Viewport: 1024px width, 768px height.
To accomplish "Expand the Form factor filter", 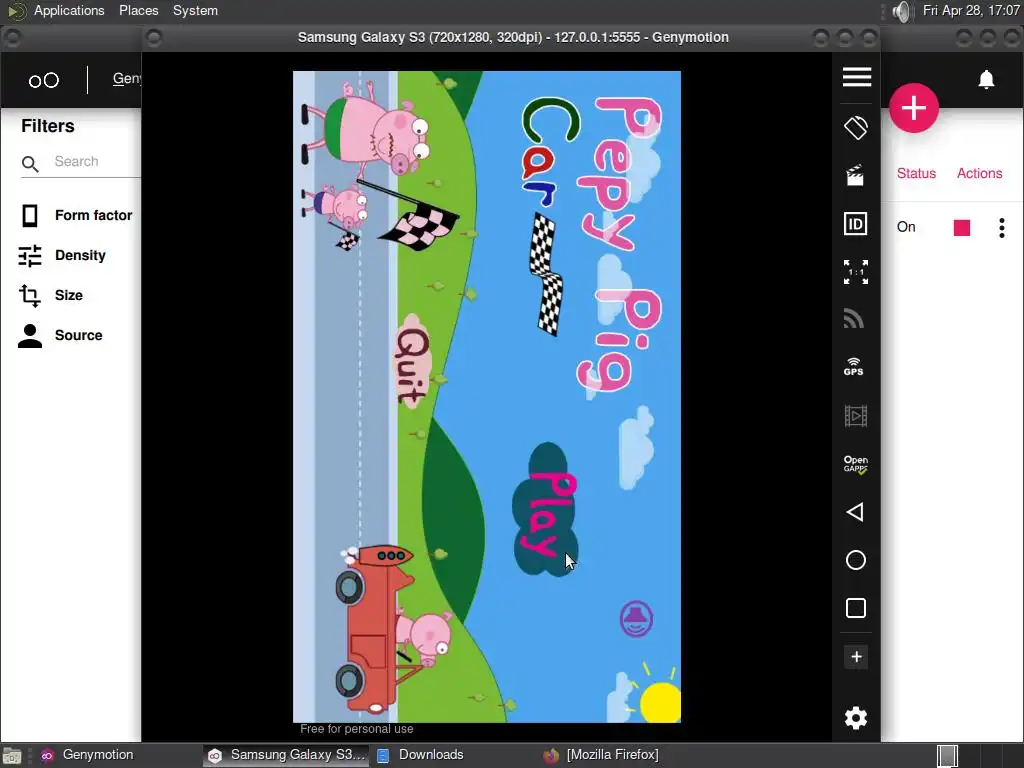I will click(76, 216).
